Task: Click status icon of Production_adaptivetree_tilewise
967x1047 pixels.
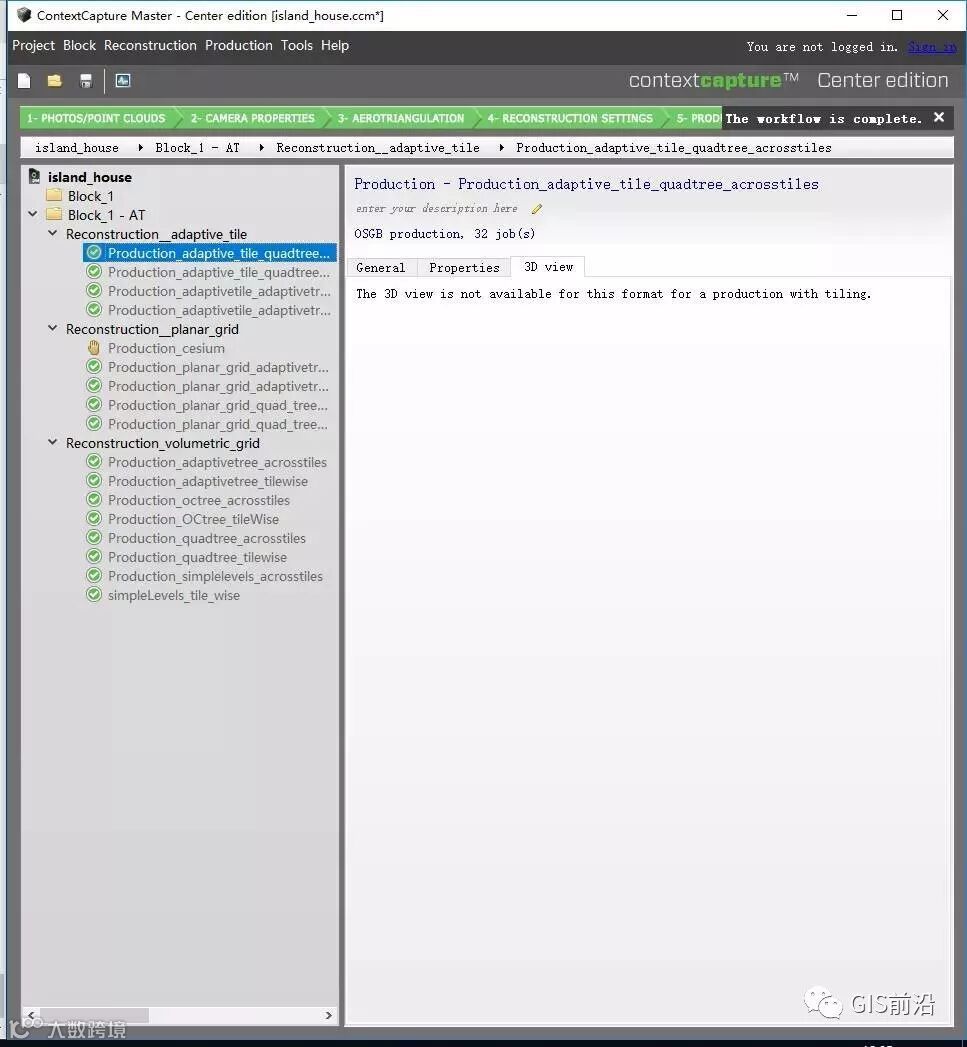Action: (x=94, y=481)
